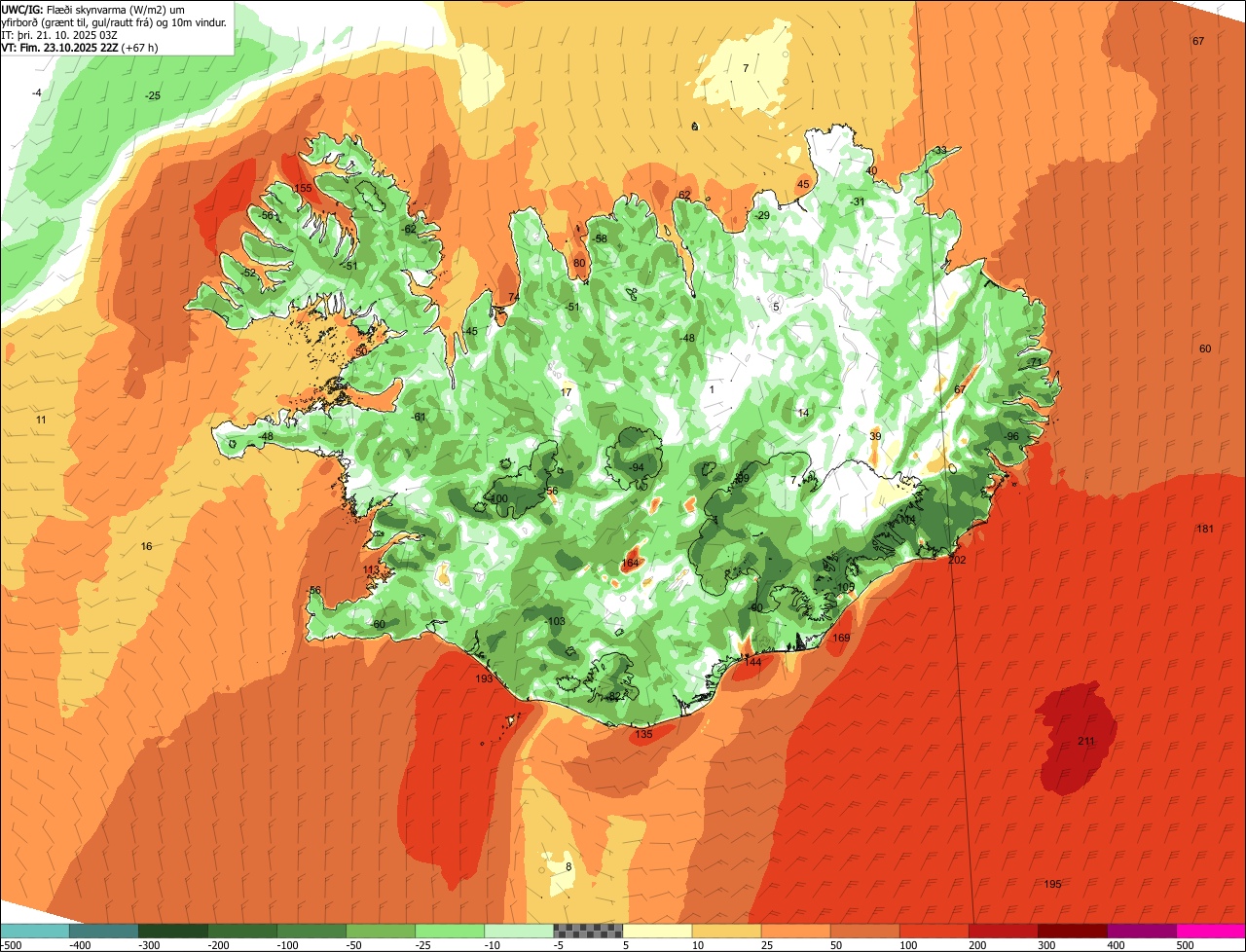Click the value 193 off the southwest coast
The width and height of the screenshot is (1246, 952).
tap(484, 679)
